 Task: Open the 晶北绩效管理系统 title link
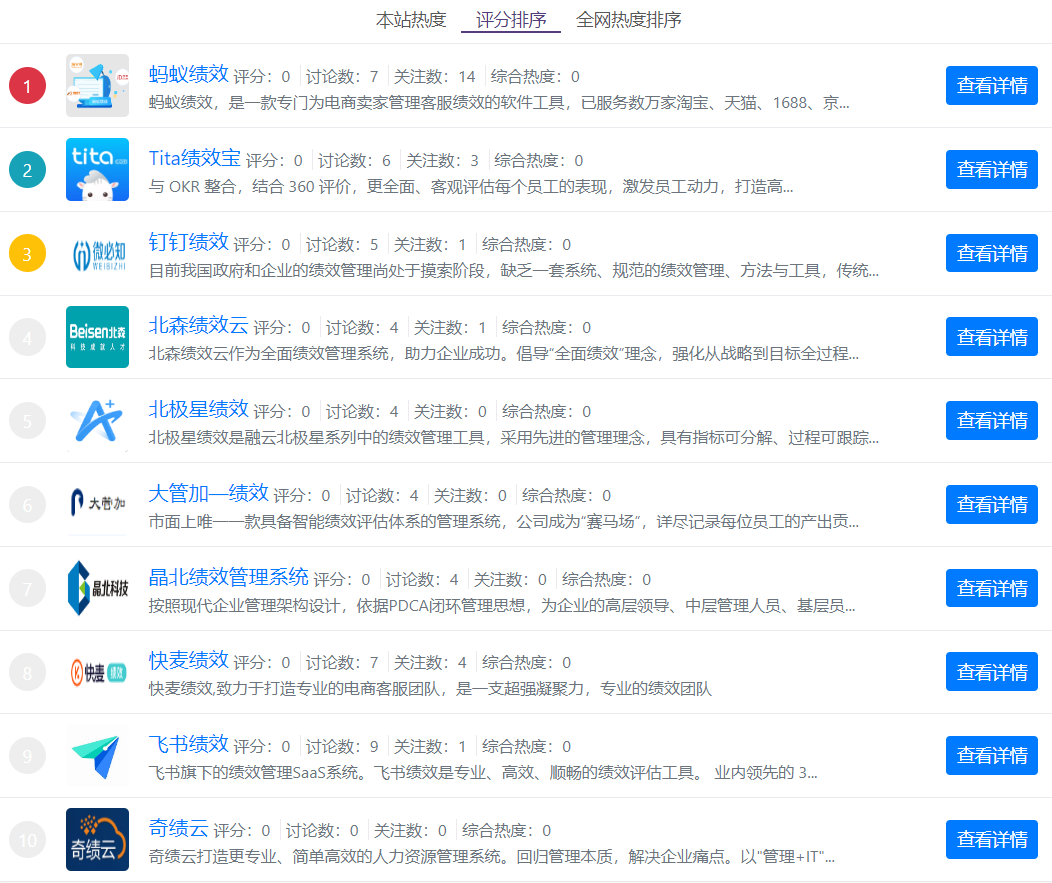(x=229, y=576)
